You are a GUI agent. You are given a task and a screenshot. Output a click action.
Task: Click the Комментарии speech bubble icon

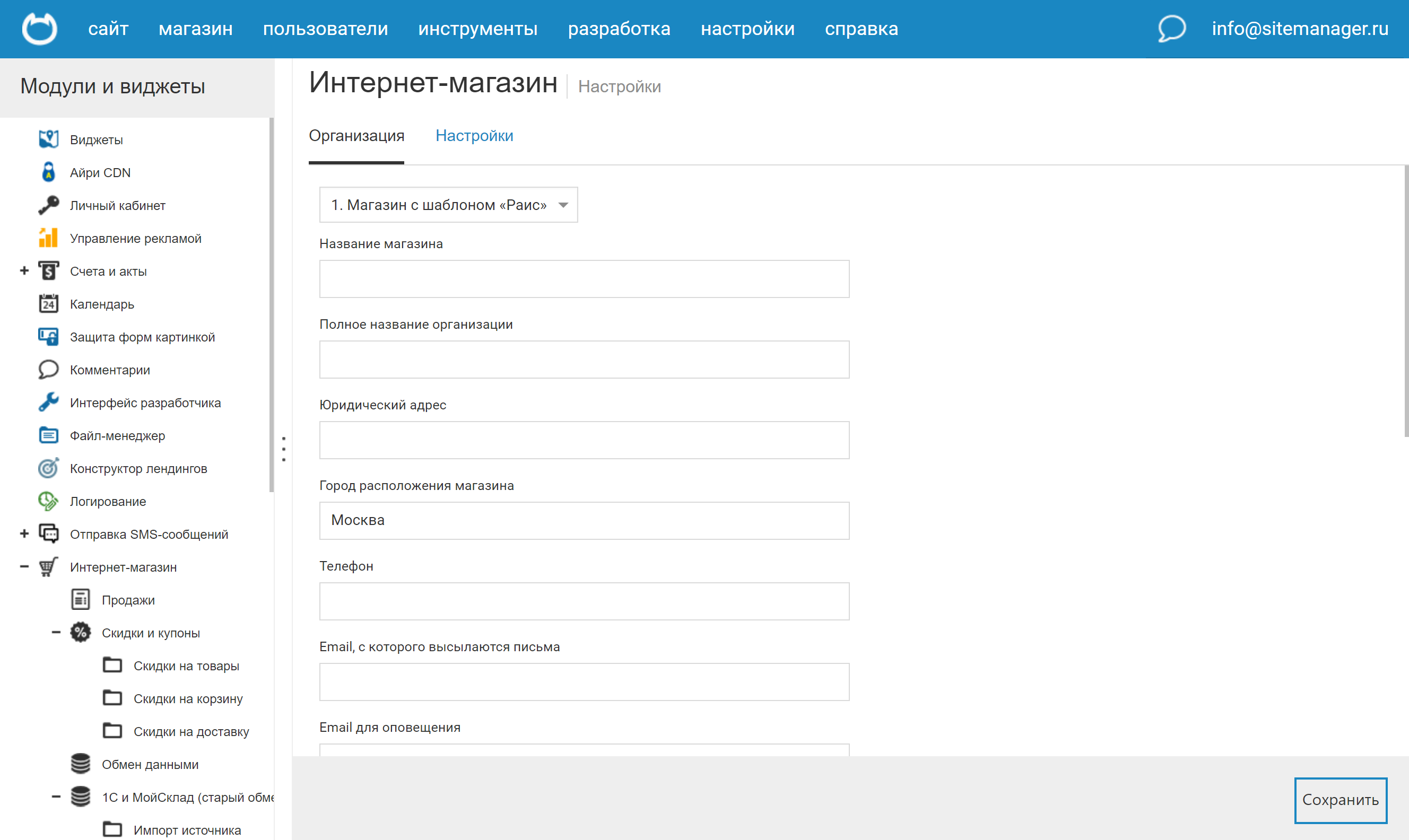(x=49, y=369)
